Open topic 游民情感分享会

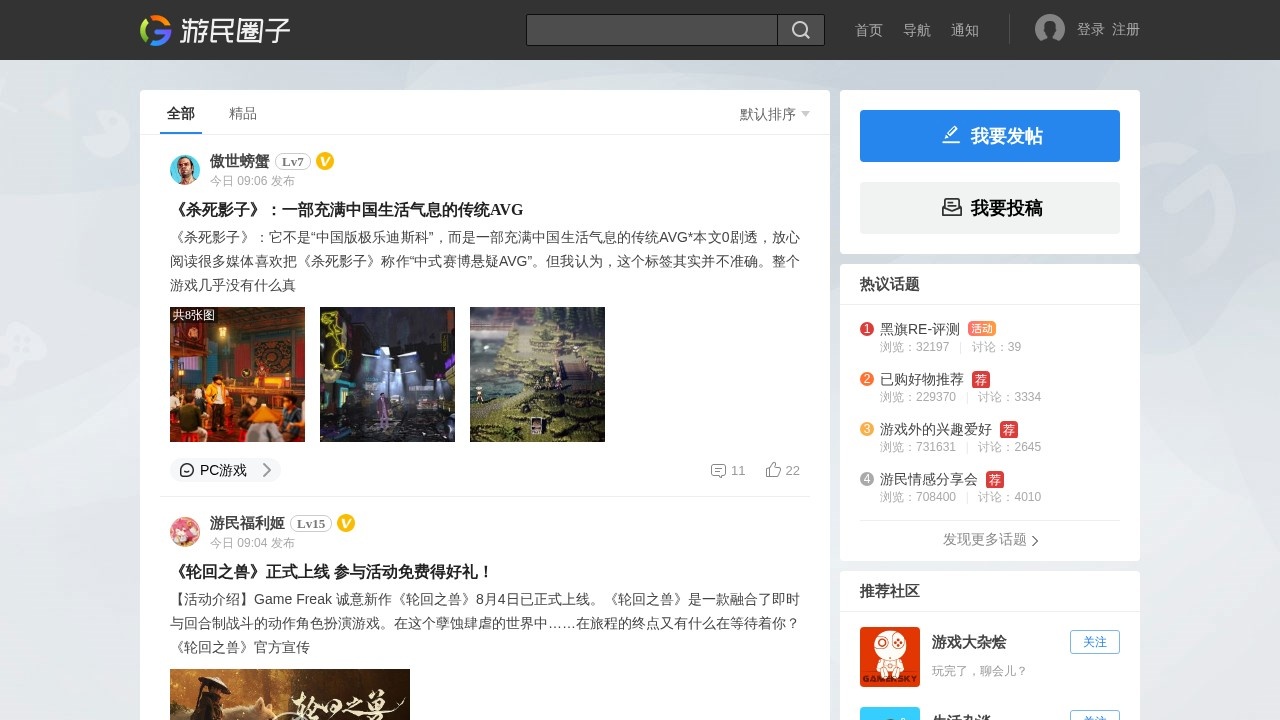coord(929,479)
